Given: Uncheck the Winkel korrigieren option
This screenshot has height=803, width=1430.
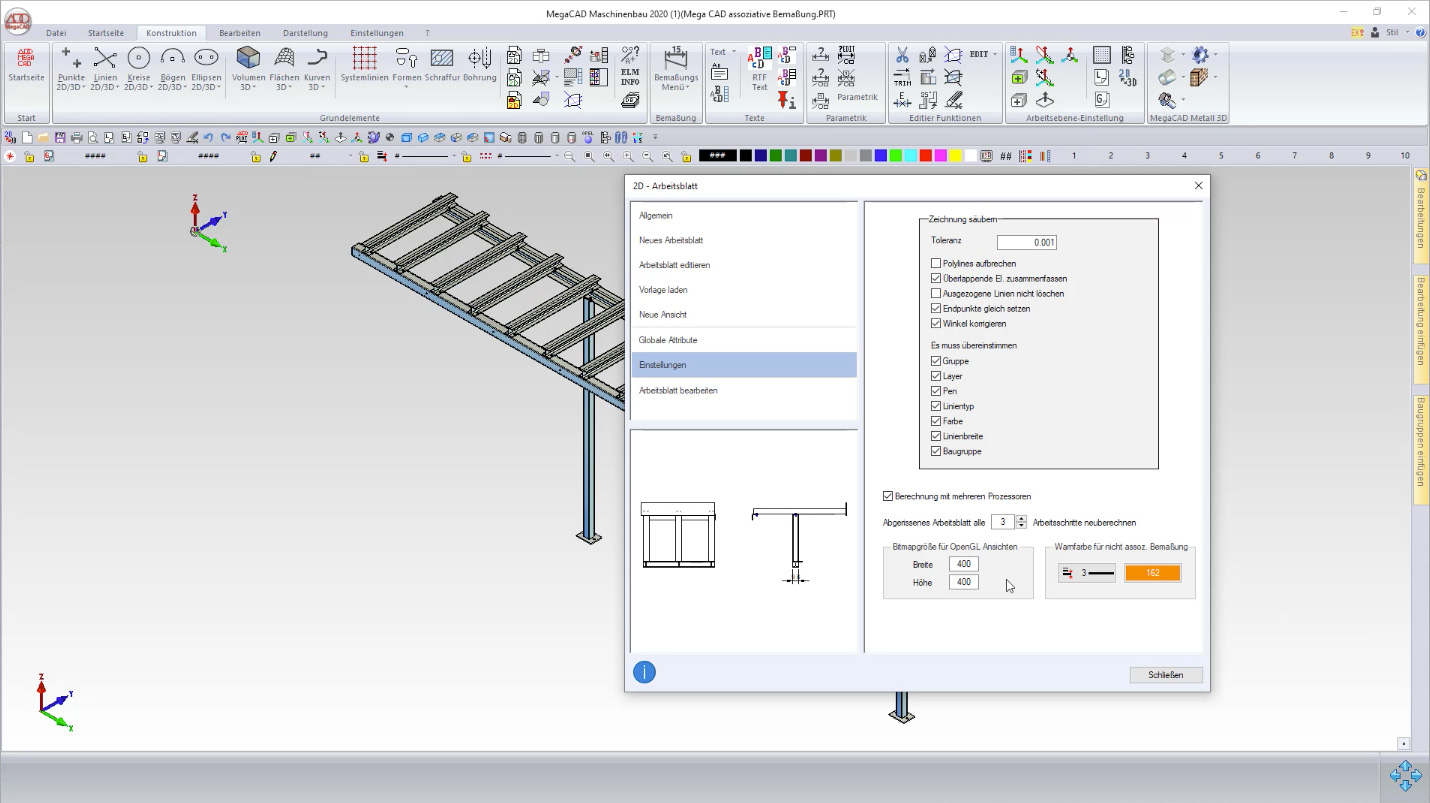Looking at the screenshot, I should [936, 324].
